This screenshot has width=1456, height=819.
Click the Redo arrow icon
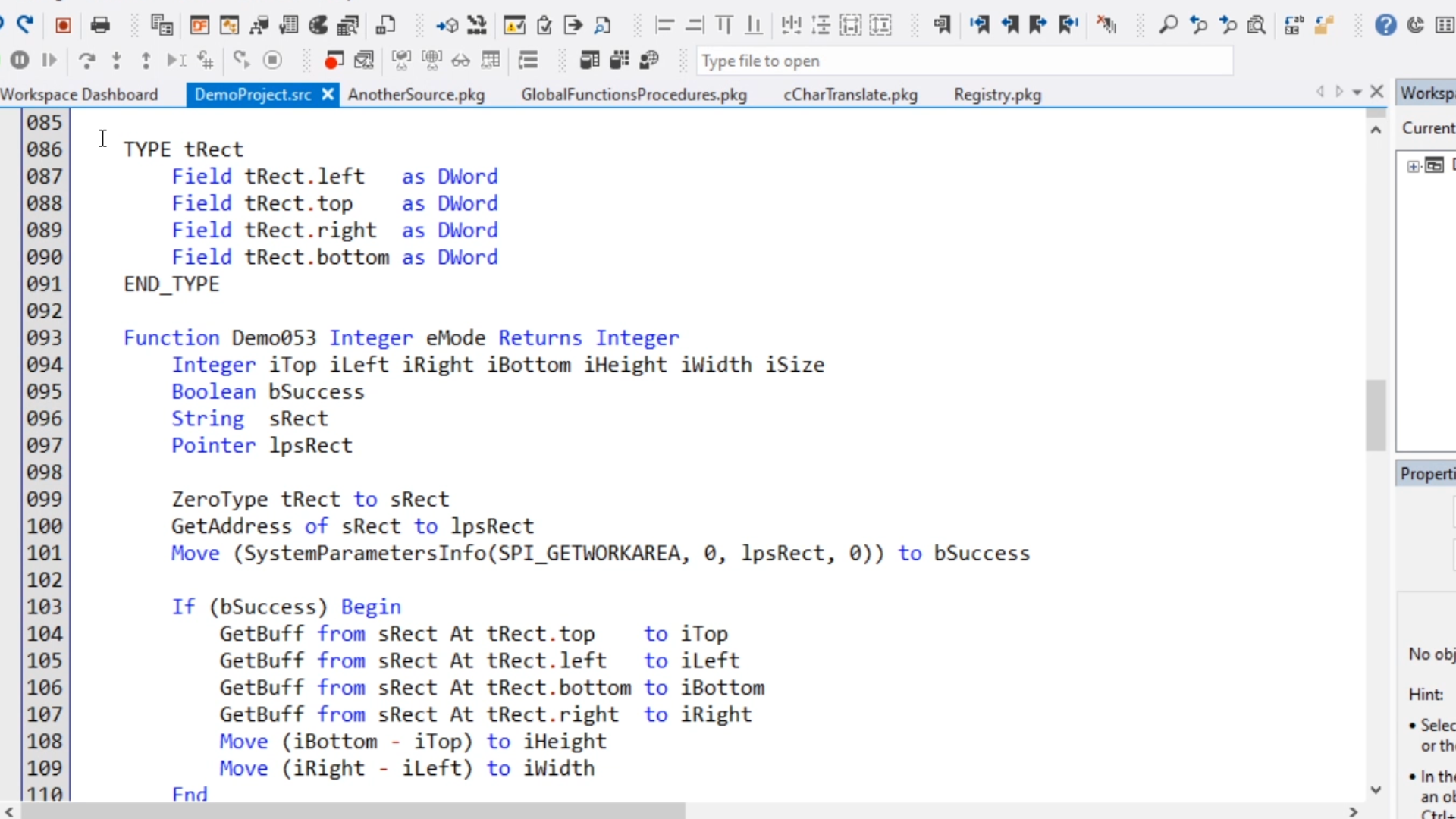pyautogui.click(x=26, y=25)
